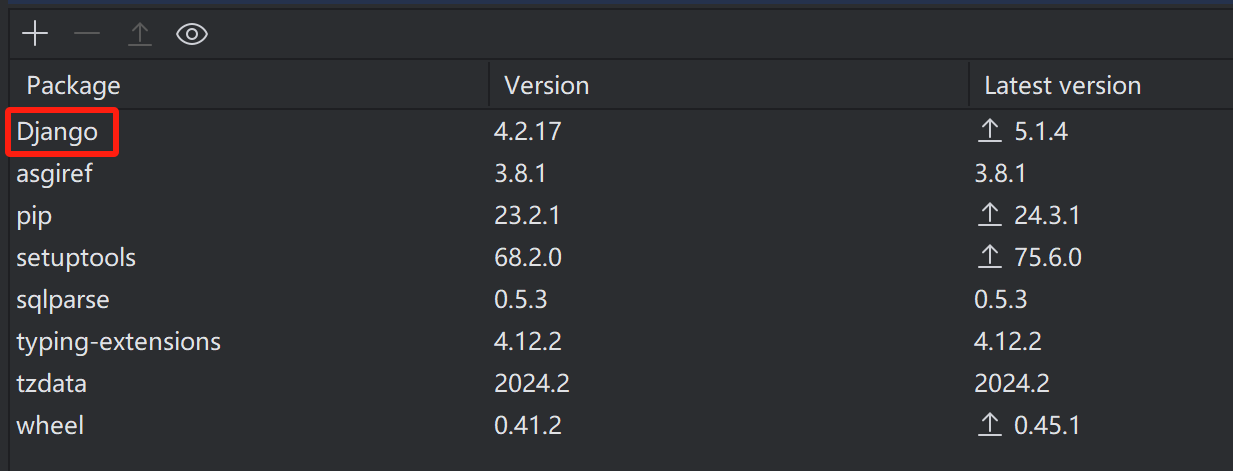Image resolution: width=1233 pixels, height=471 pixels.
Task: Click the upgrade arrow beside pip 24.3.1
Action: [x=989, y=215]
